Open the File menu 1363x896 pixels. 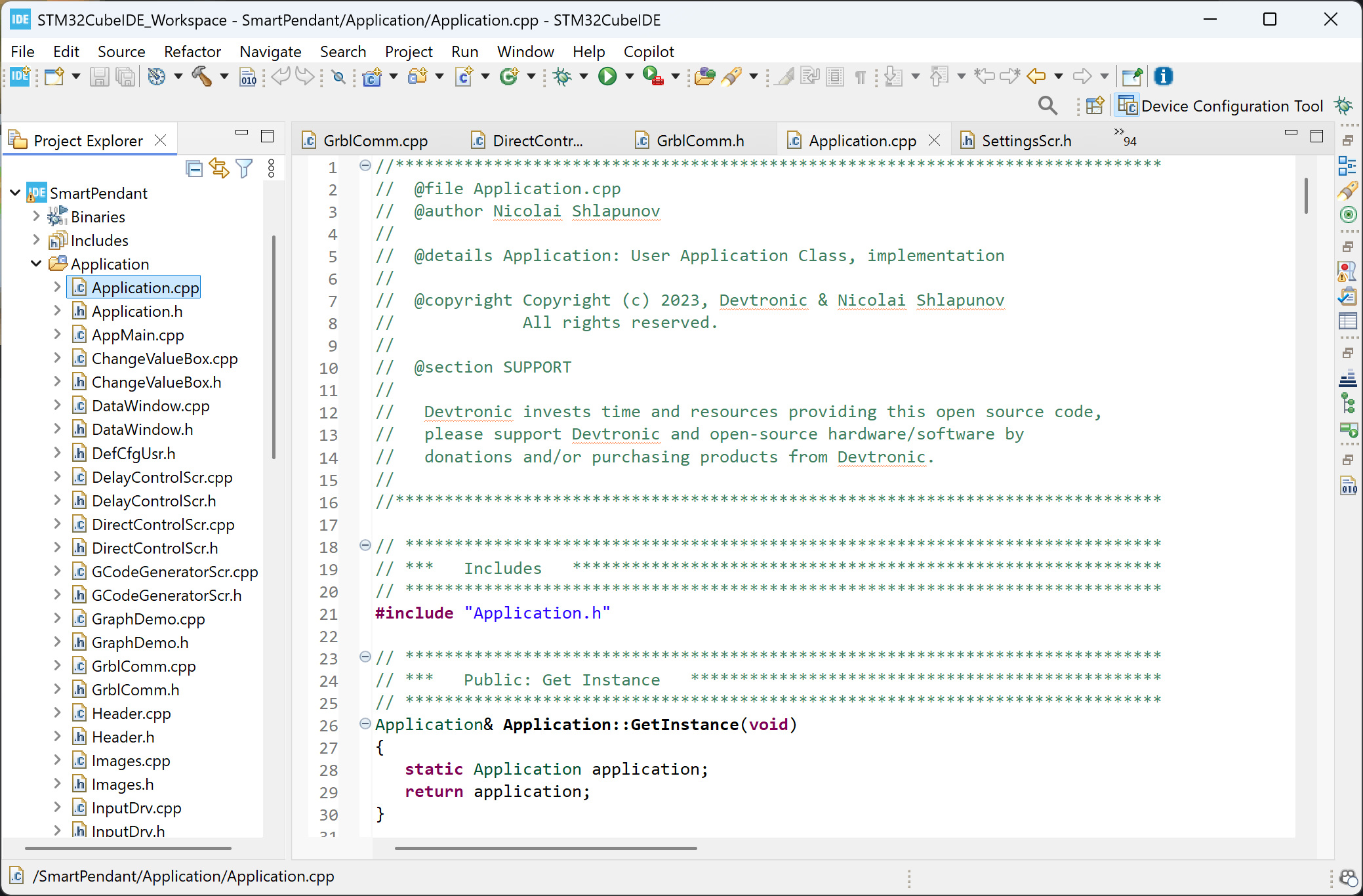23,51
